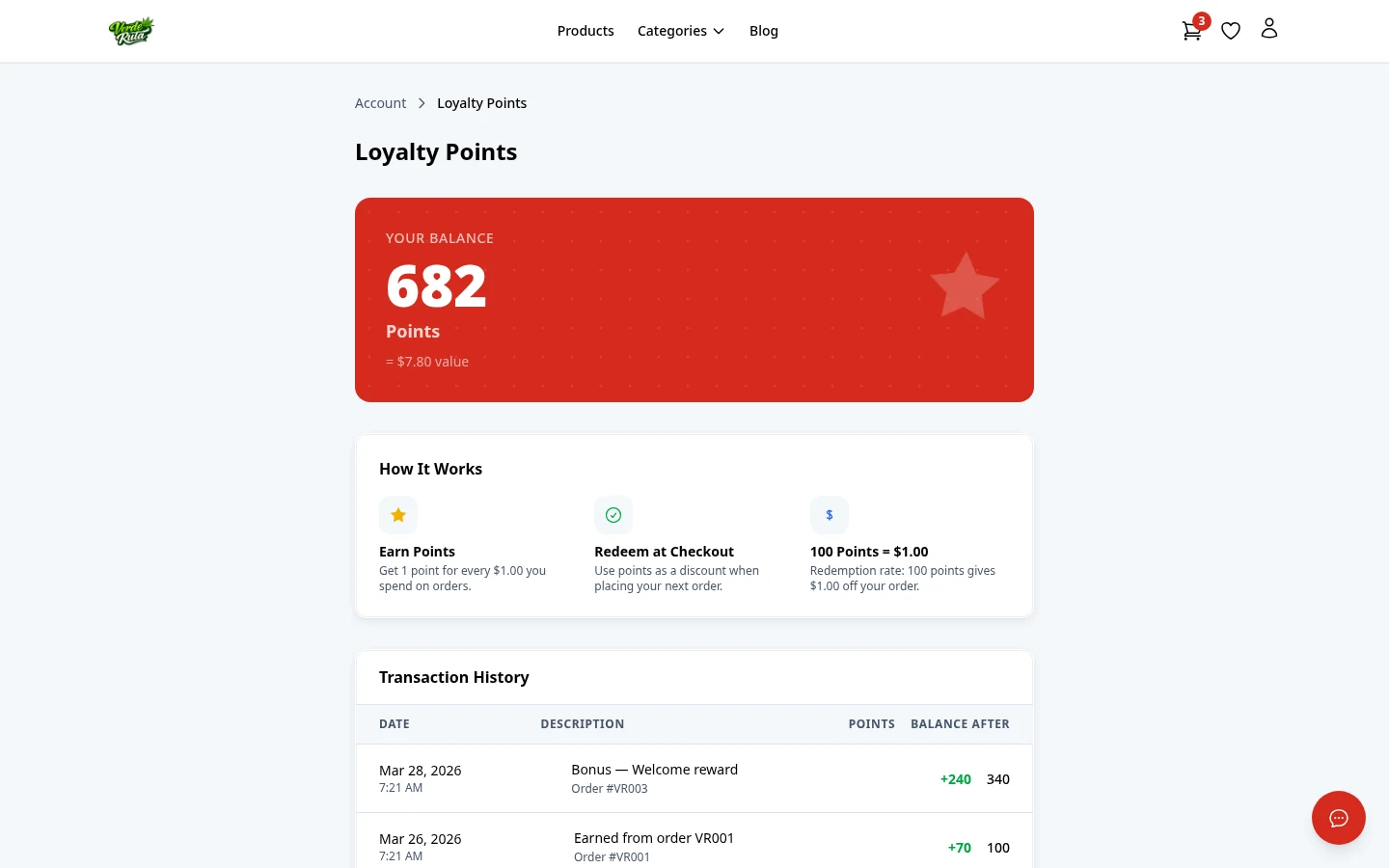Open the chat support bubble icon
The image size is (1389, 868).
coord(1339,818)
